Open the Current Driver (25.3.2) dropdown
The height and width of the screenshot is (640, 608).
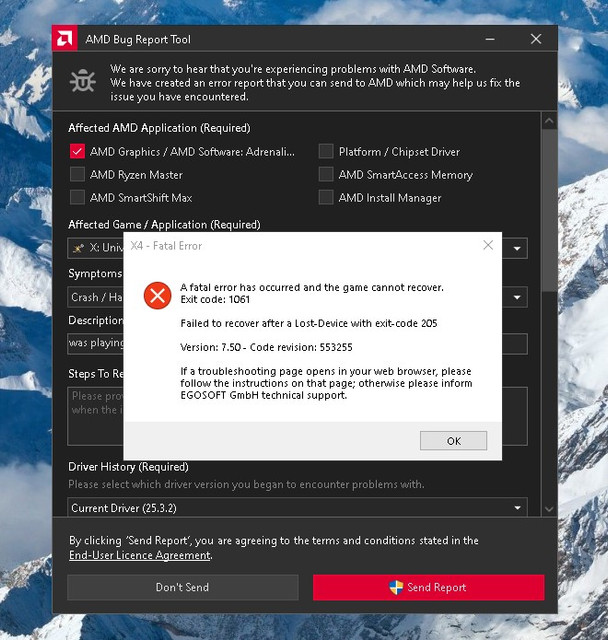[297, 507]
